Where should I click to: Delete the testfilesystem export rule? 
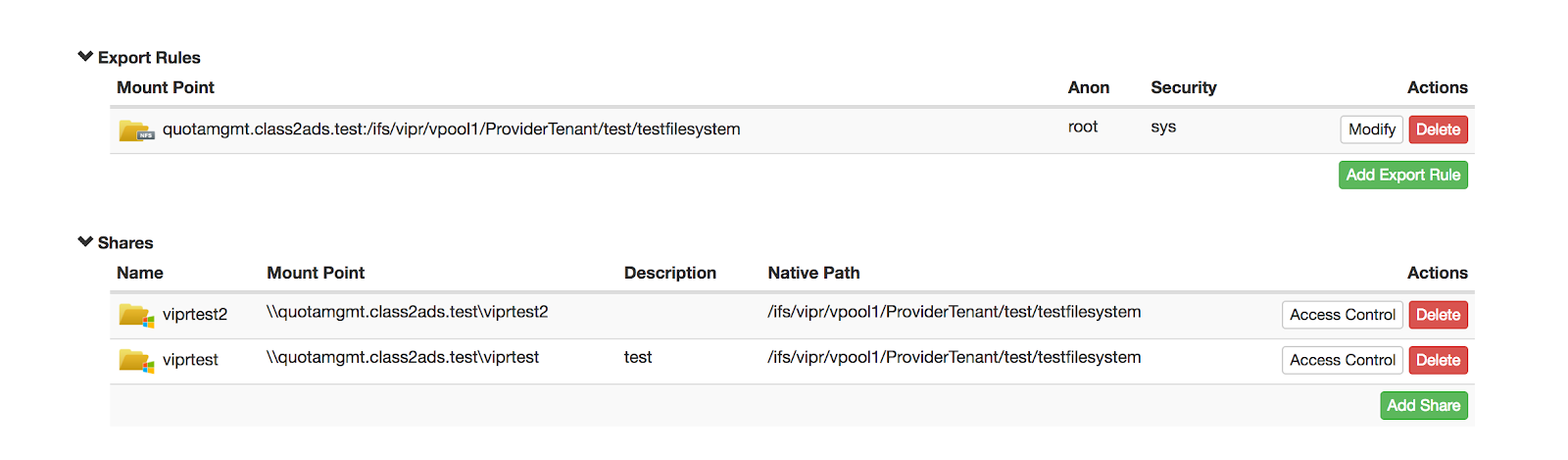(1438, 129)
